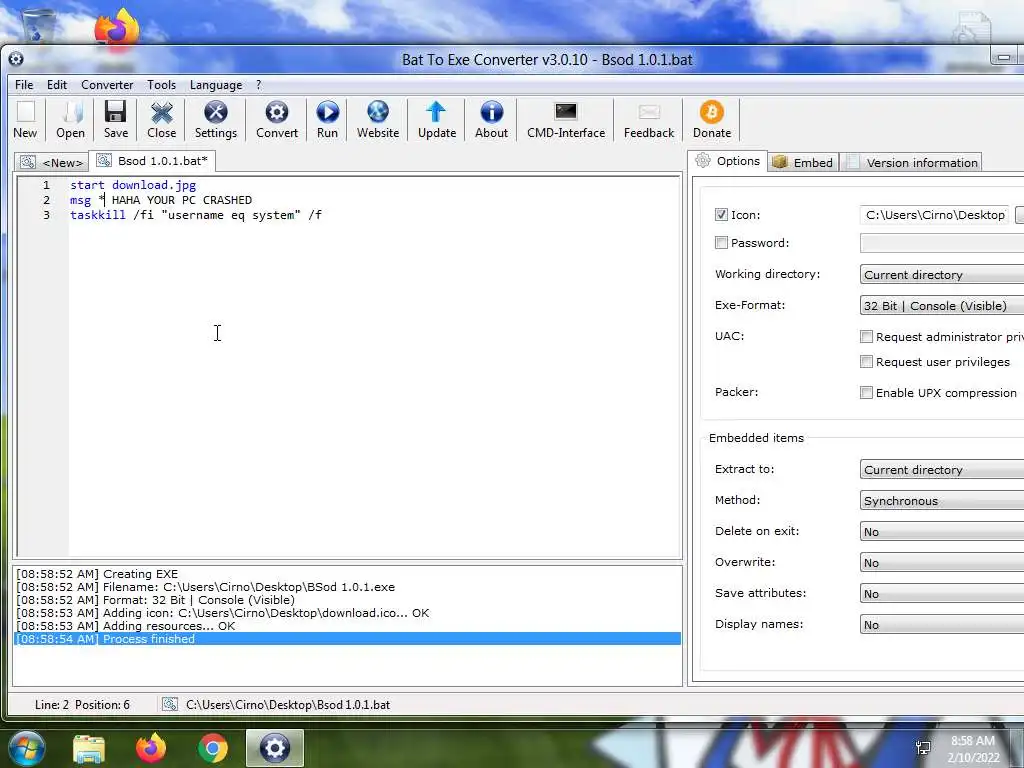The height and width of the screenshot is (768, 1024).
Task: Launch Chrome from the taskbar
Action: pos(213,748)
